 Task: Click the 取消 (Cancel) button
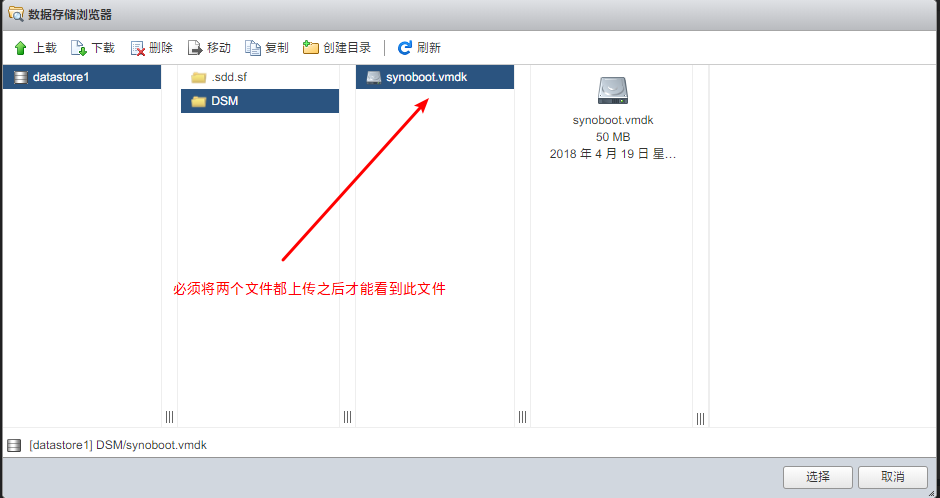click(893, 477)
